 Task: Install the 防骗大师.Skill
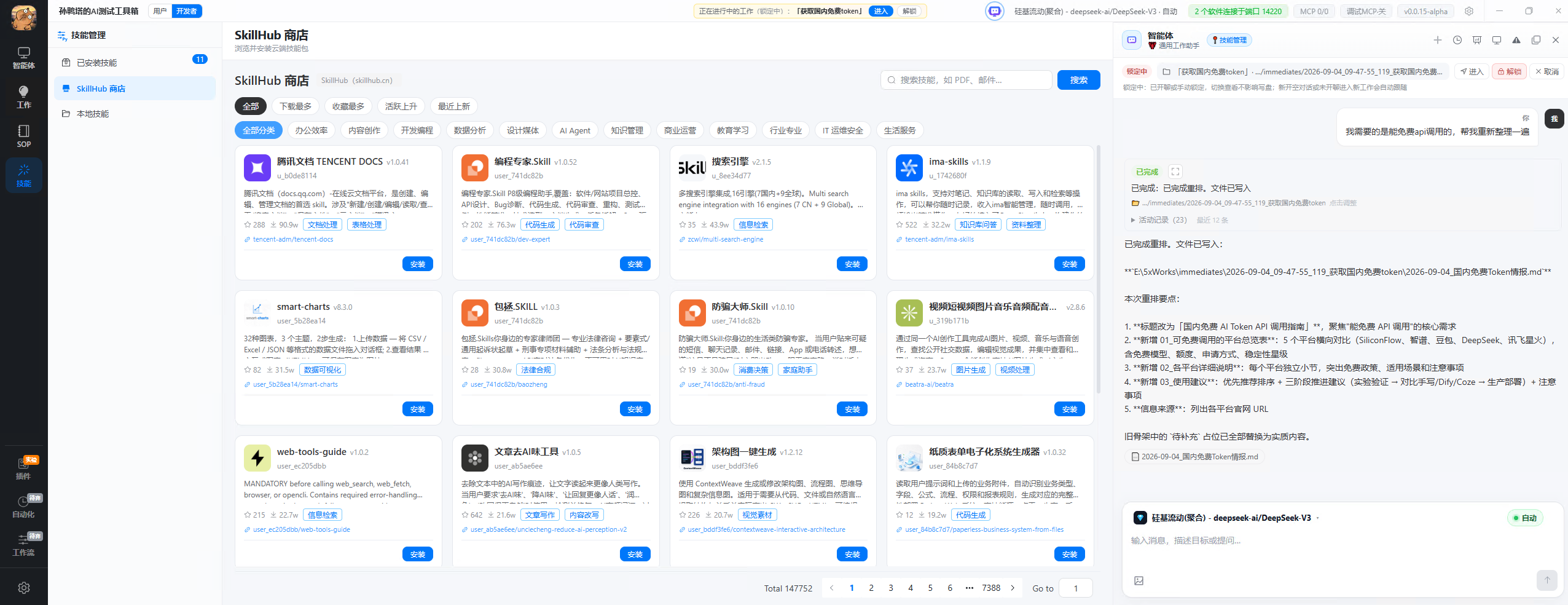pos(852,409)
